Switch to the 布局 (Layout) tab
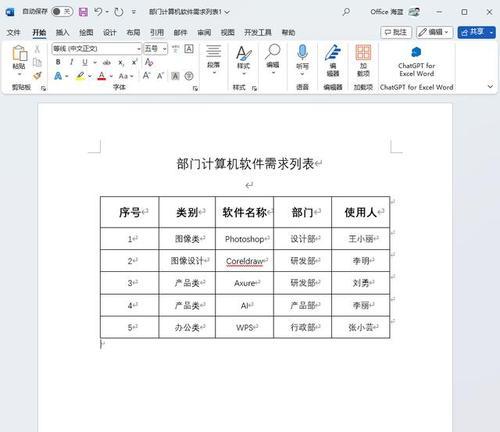This screenshot has width=500, height=432. tap(133, 32)
